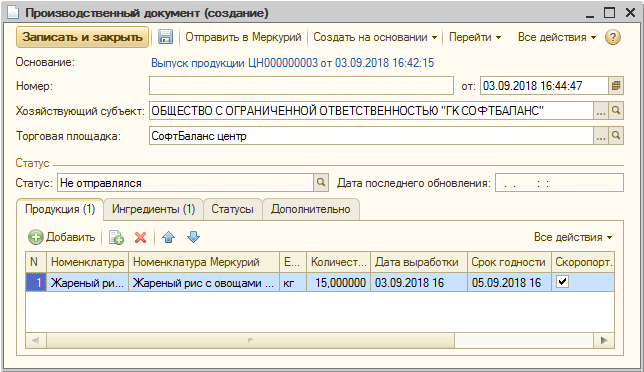
Task: Click the floppy disk save icon
Action: pyautogui.click(x=166, y=37)
